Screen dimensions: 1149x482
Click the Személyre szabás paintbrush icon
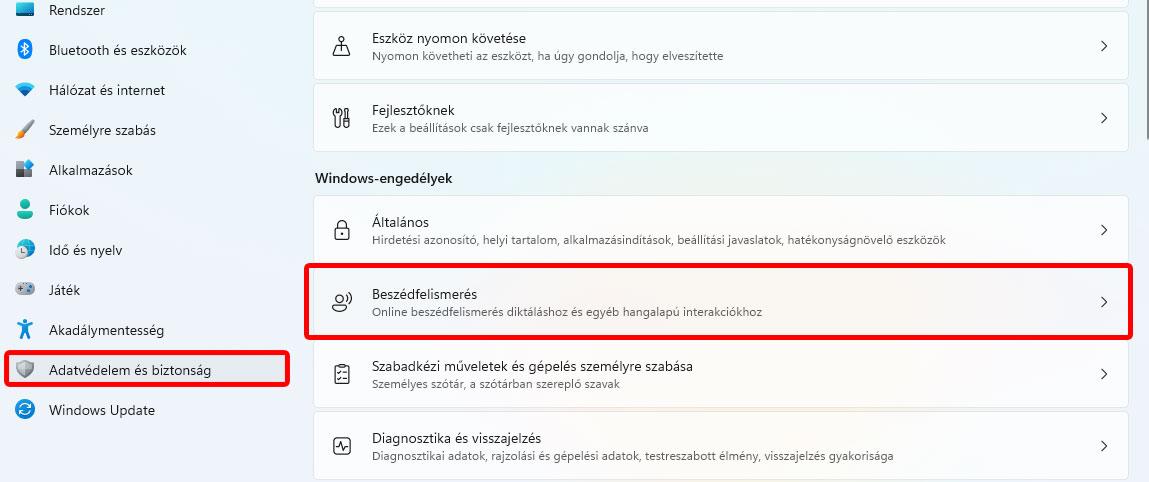[x=26, y=130]
